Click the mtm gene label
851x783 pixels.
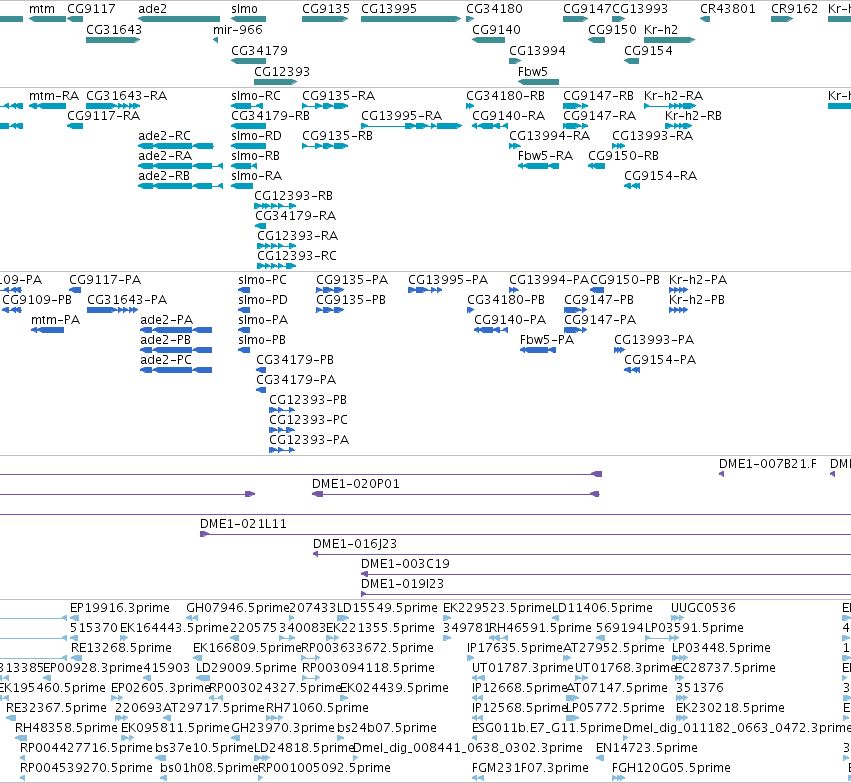point(42,9)
